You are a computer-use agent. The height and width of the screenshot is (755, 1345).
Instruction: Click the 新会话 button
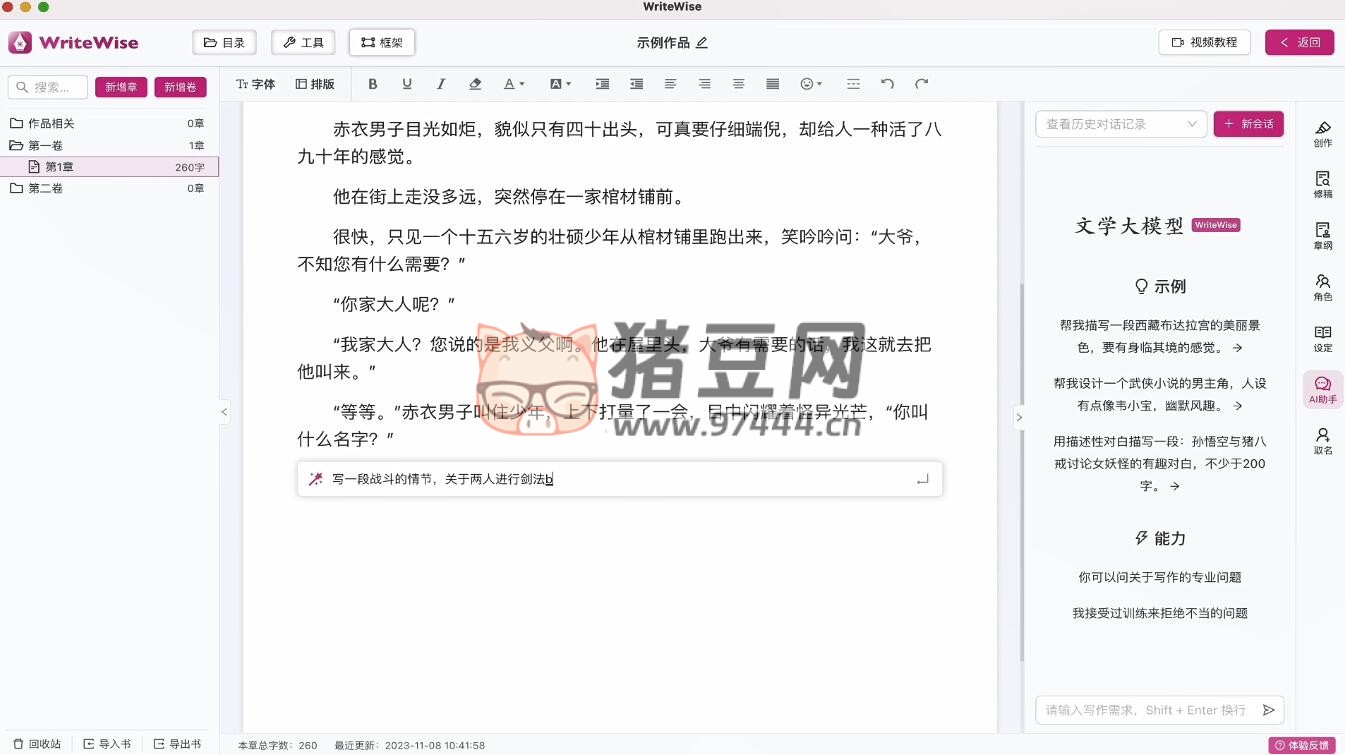[x=1248, y=124]
